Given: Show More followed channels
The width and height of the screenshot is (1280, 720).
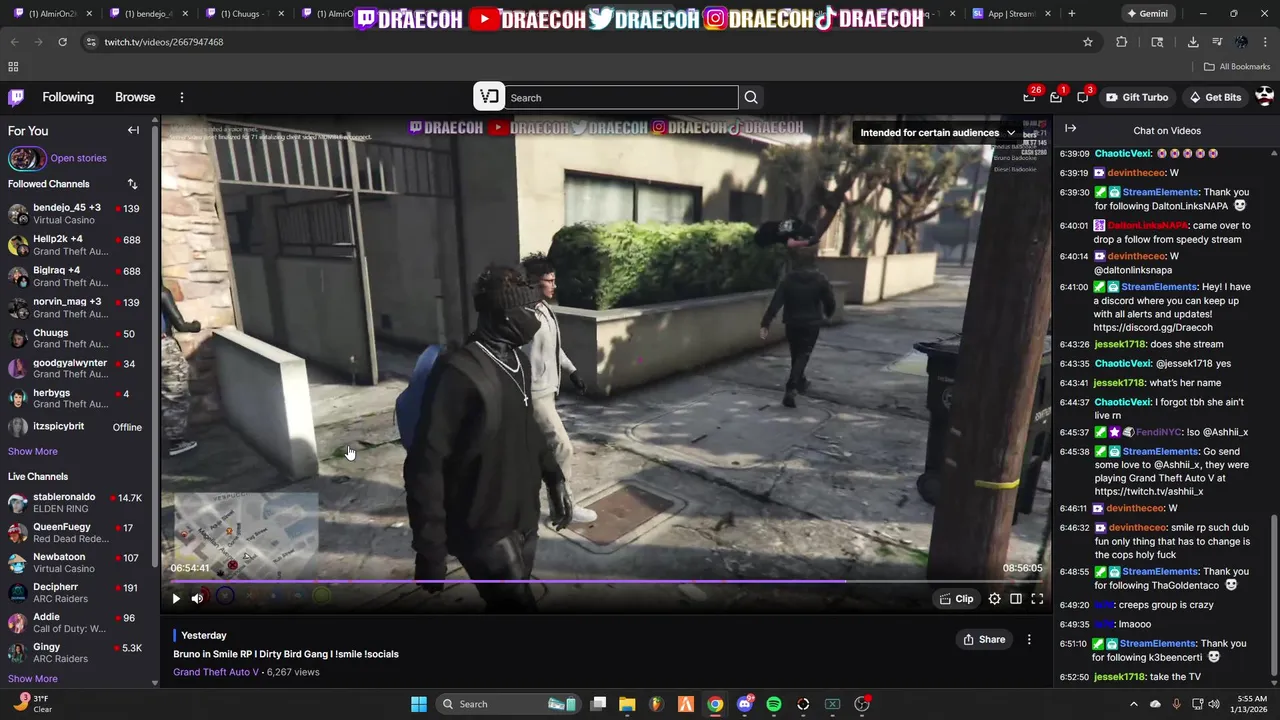Looking at the screenshot, I should click(33, 451).
